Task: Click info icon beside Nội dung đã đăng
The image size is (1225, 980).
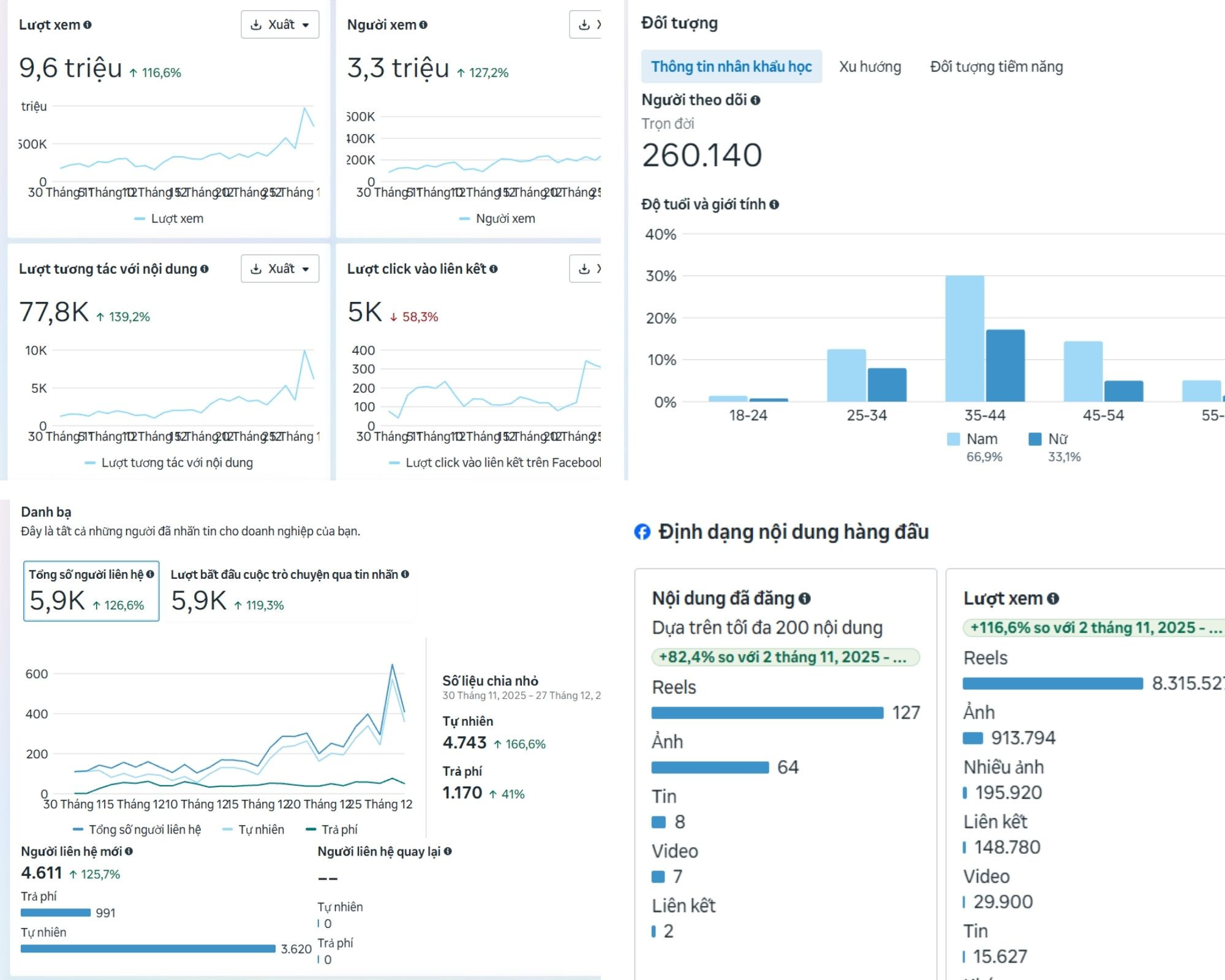Action: coord(805,599)
